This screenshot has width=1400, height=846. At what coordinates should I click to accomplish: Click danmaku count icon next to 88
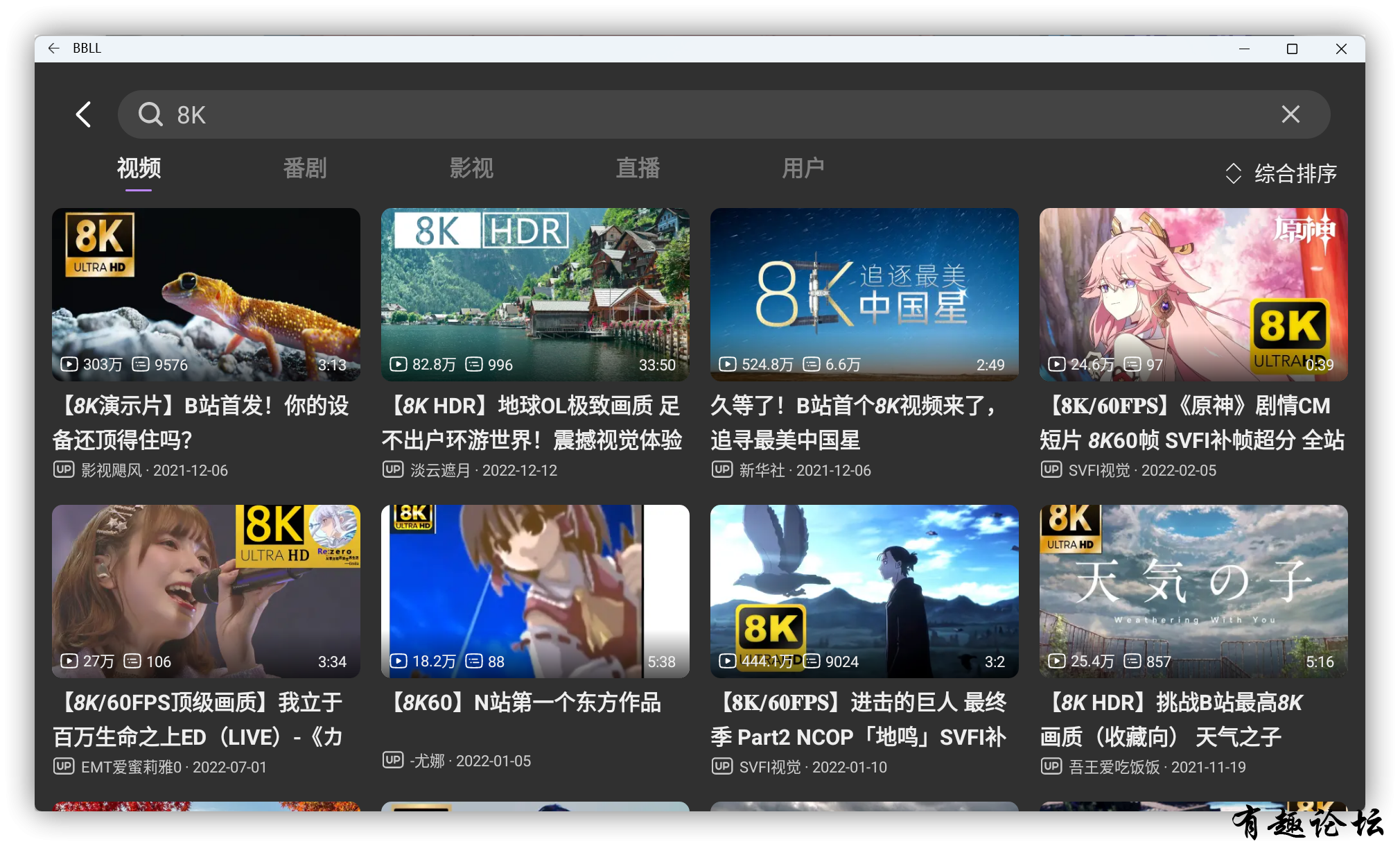[474, 661]
